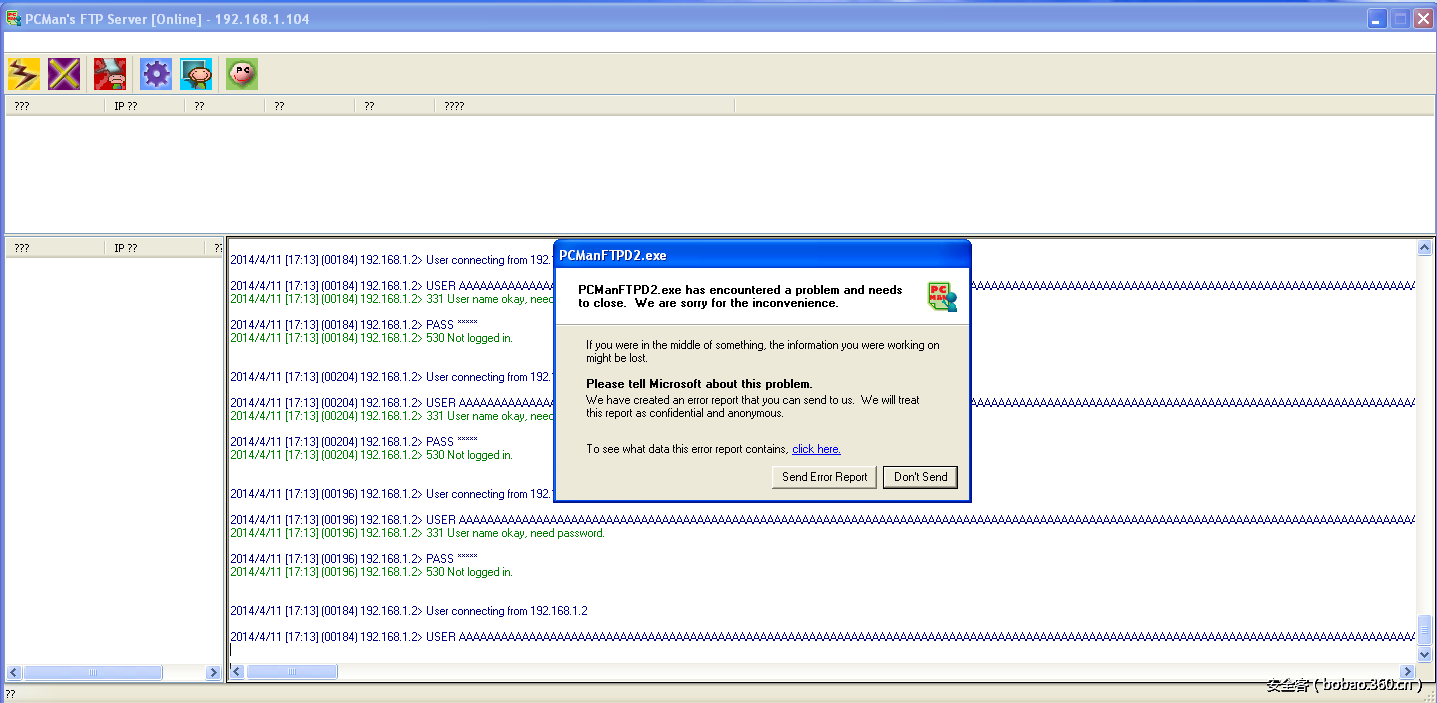1437x703 pixels.
Task: Click the PCMan logo in the error dialog
Action: 941,297
